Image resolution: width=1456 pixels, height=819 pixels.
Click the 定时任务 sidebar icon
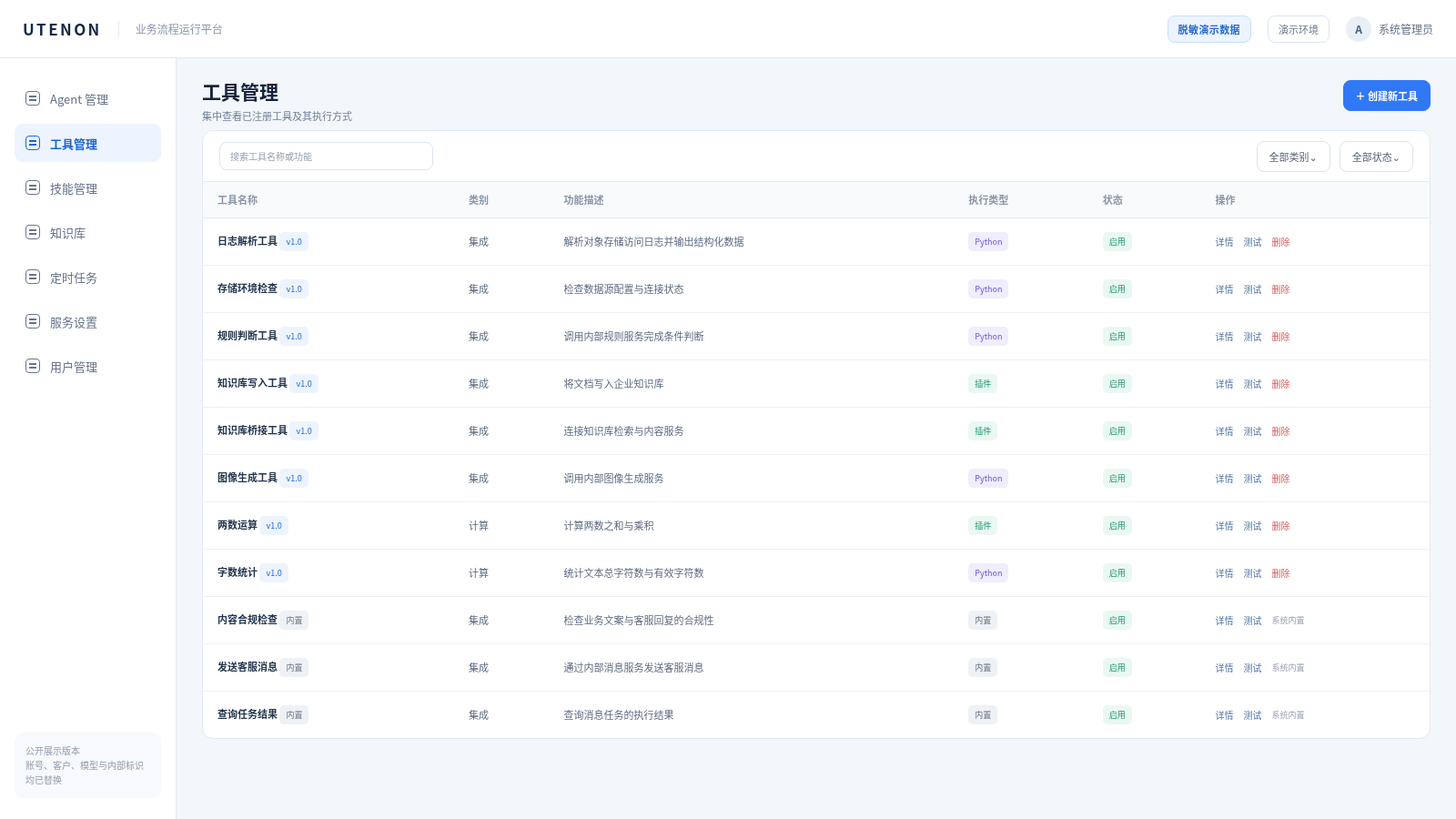click(33, 277)
